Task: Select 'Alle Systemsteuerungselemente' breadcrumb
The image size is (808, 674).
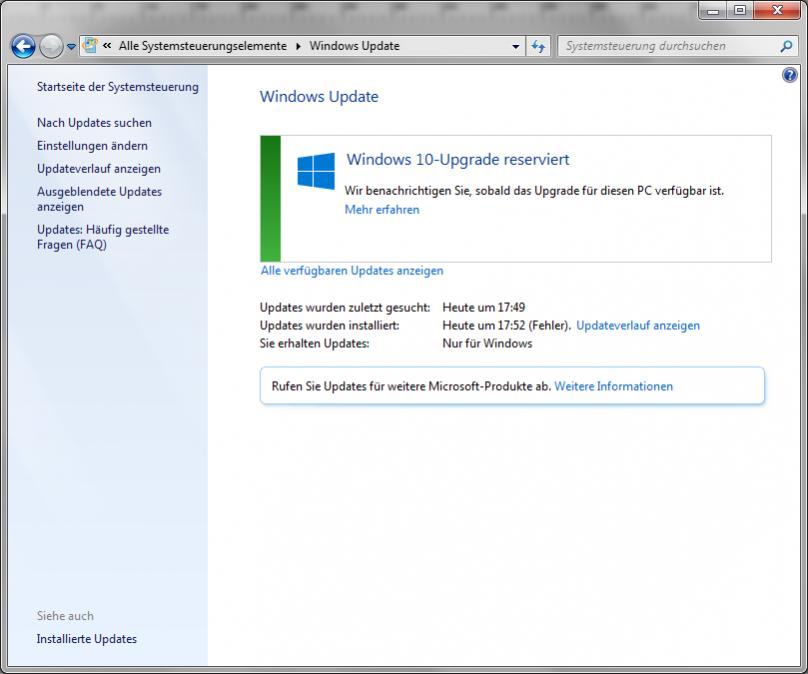Action: [x=203, y=46]
